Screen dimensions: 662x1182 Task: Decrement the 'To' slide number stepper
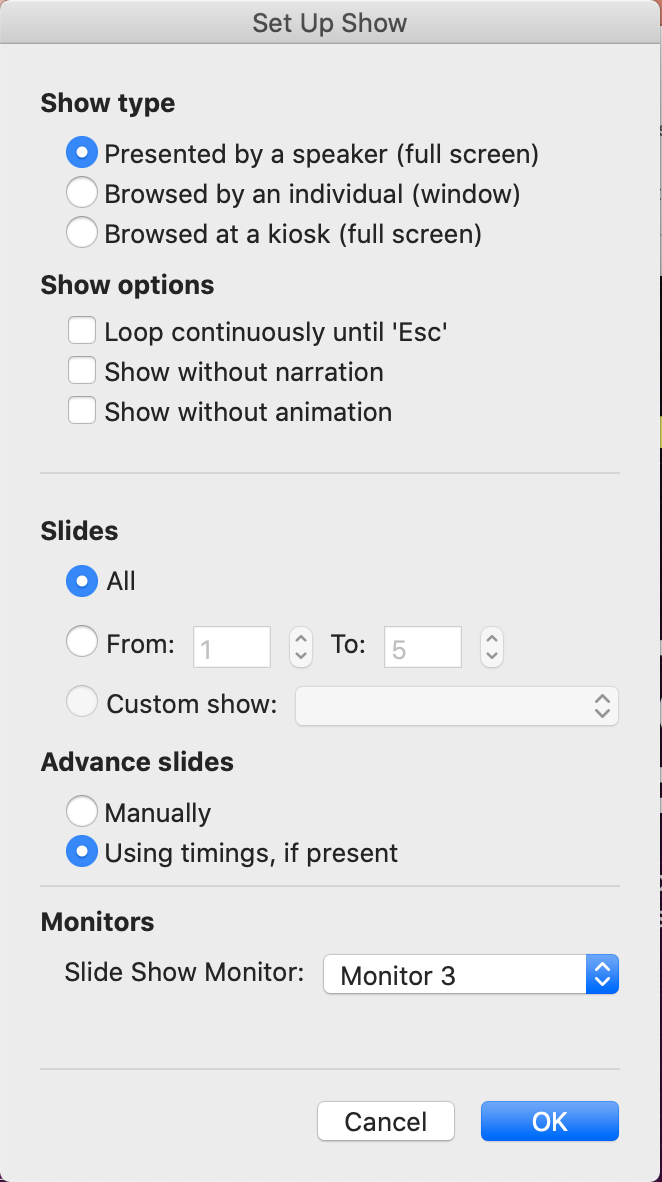491,656
